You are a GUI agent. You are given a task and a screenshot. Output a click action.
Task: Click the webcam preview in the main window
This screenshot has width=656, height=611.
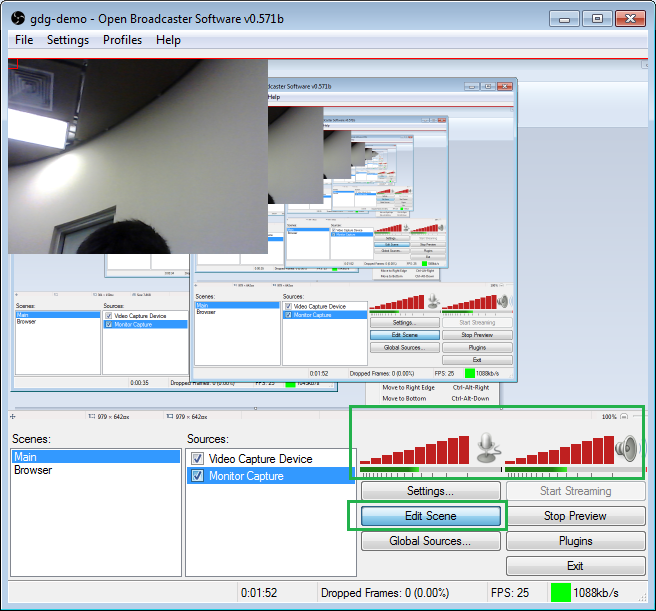pos(138,156)
